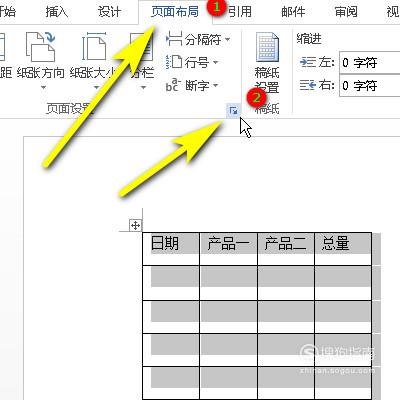Click the 行号 line numbers icon
Image resolution: width=400 pixels, height=400 pixels.
pyautogui.click(x=174, y=62)
